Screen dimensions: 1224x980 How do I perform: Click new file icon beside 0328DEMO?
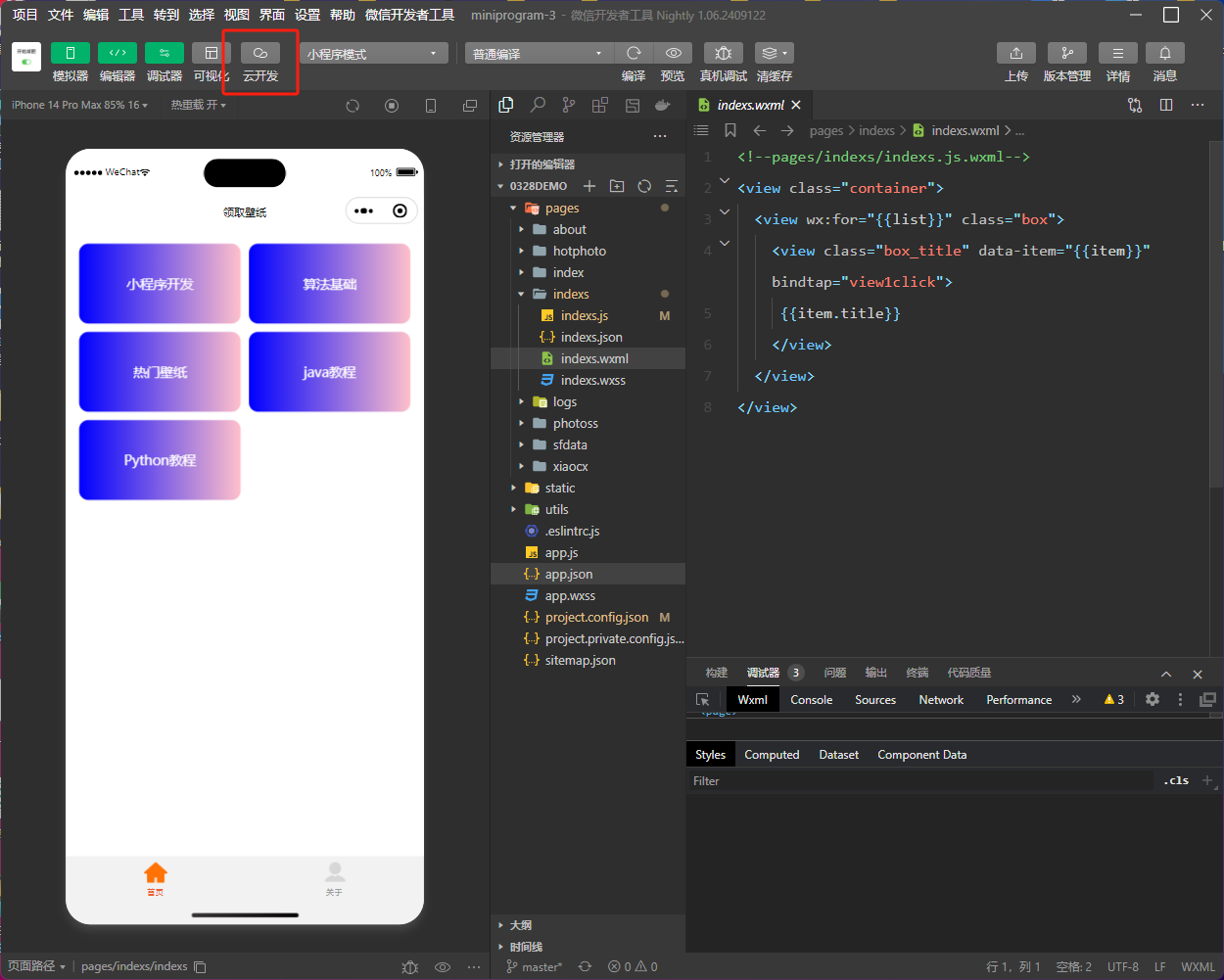589,186
